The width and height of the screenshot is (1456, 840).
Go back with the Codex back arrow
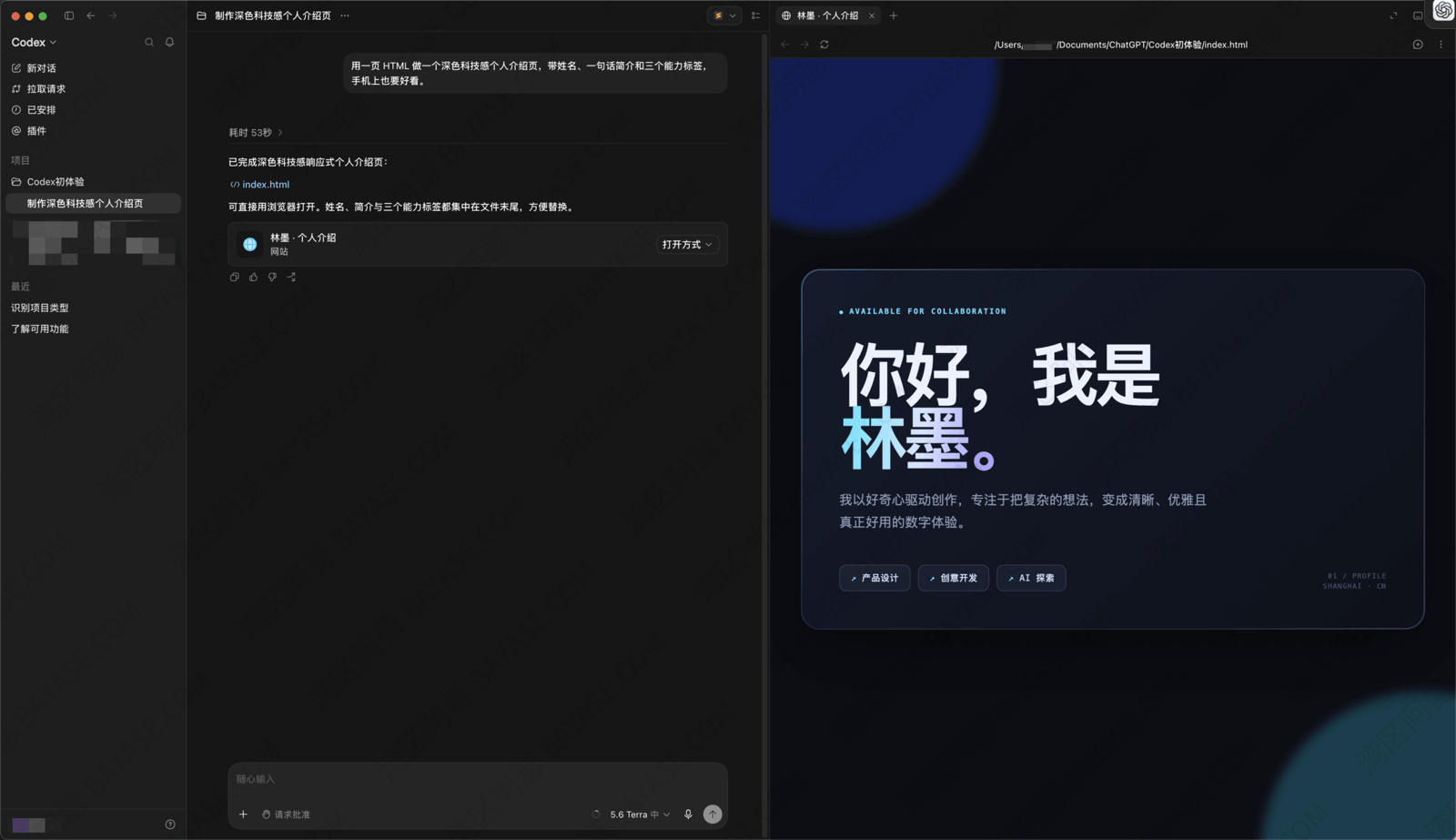[x=91, y=15]
